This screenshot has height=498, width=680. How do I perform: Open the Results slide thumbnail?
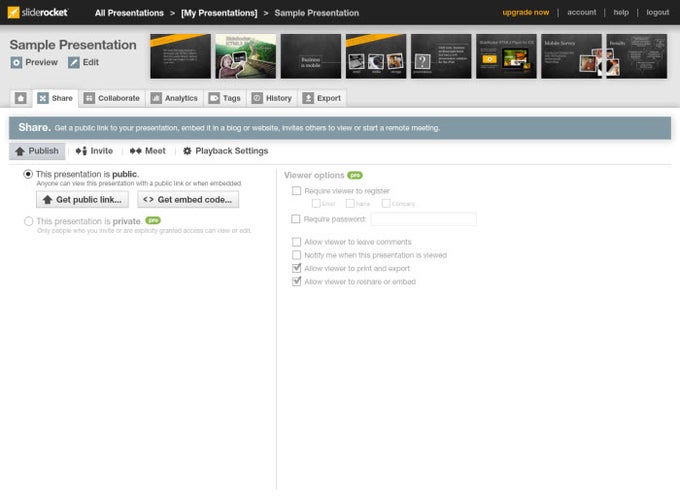point(637,56)
